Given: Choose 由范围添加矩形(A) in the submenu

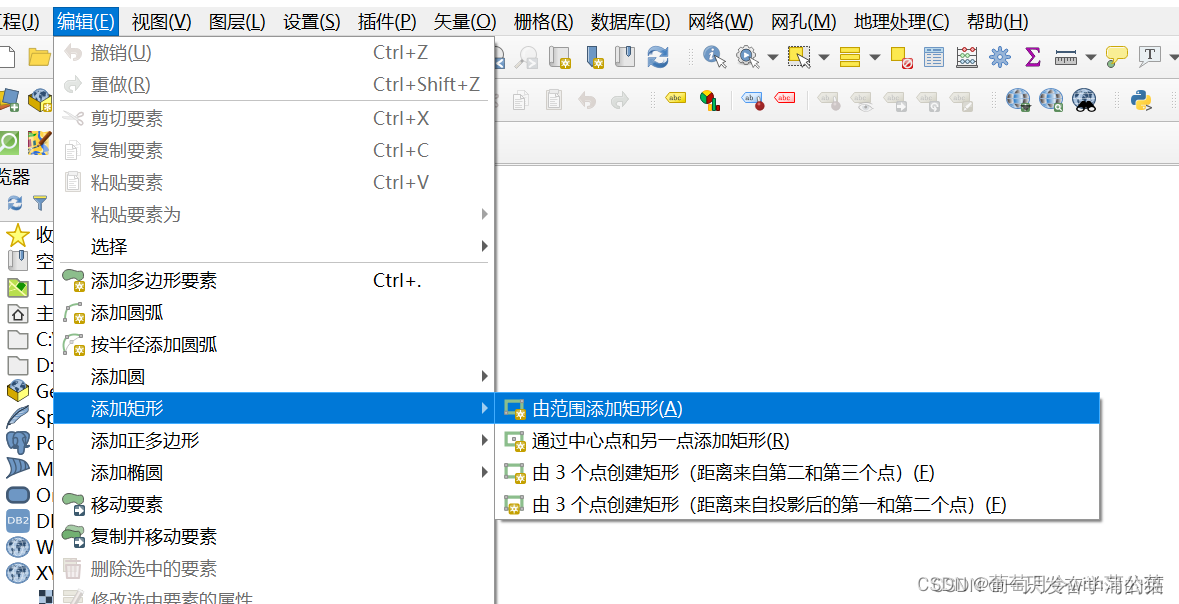Looking at the screenshot, I should coord(797,408).
